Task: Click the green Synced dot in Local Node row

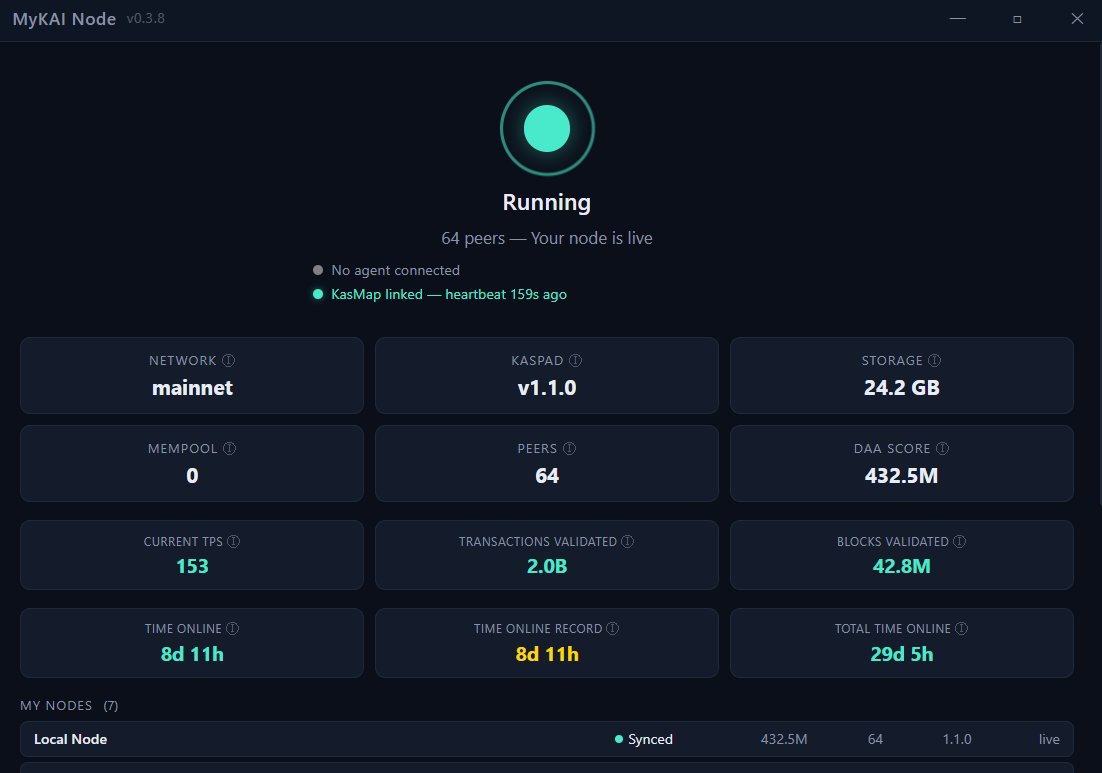Action: tap(618, 739)
